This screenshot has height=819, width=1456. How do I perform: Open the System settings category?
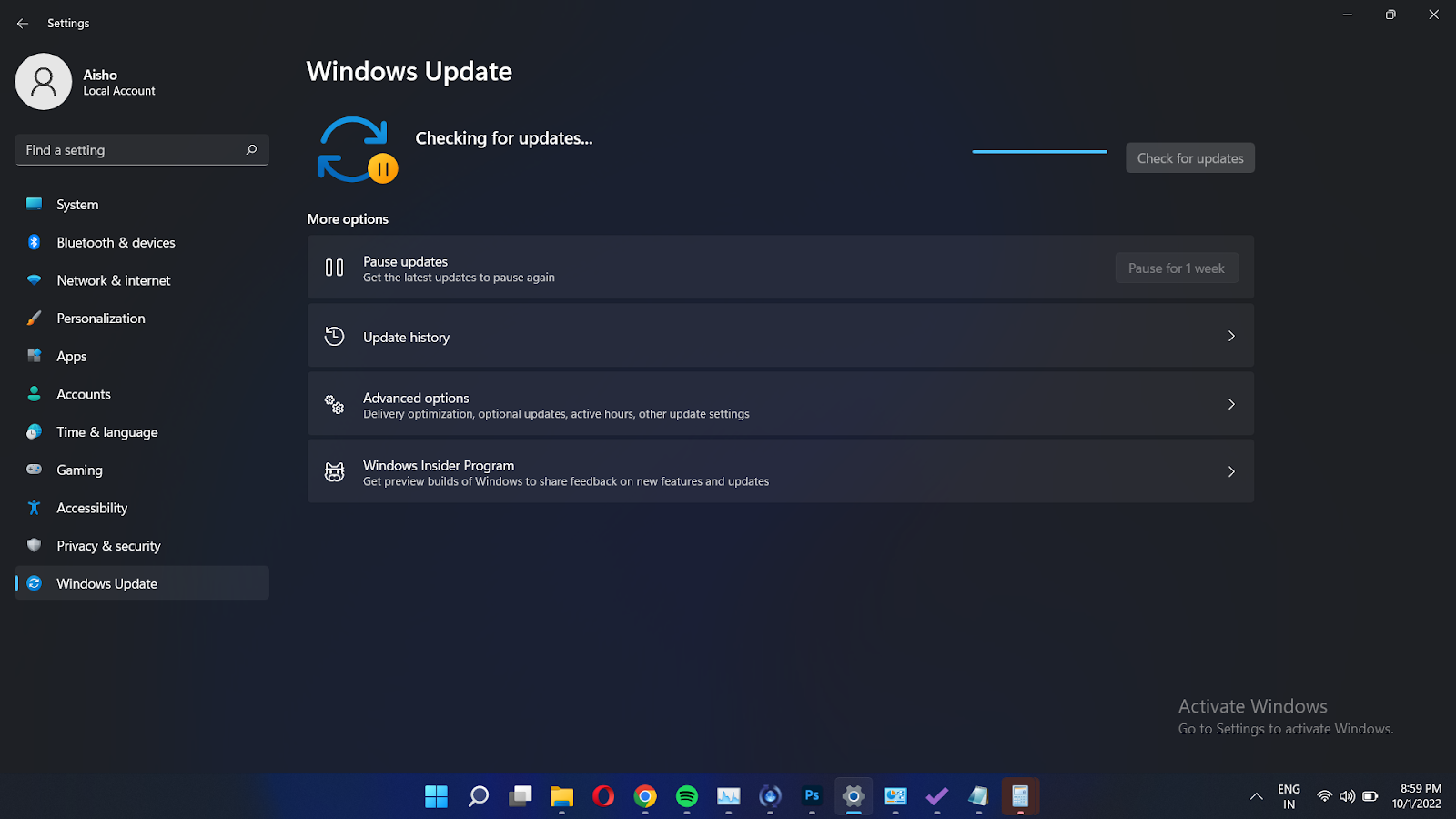(x=142, y=205)
